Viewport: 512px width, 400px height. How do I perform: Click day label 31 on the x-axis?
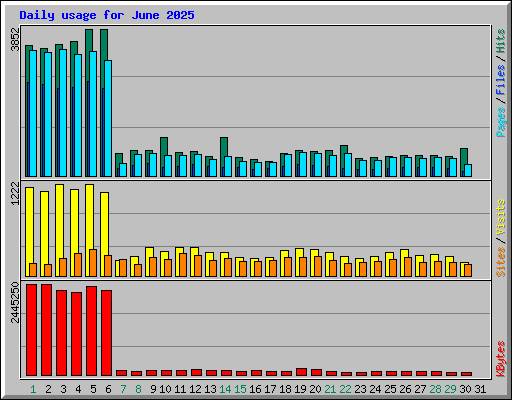click(x=480, y=389)
